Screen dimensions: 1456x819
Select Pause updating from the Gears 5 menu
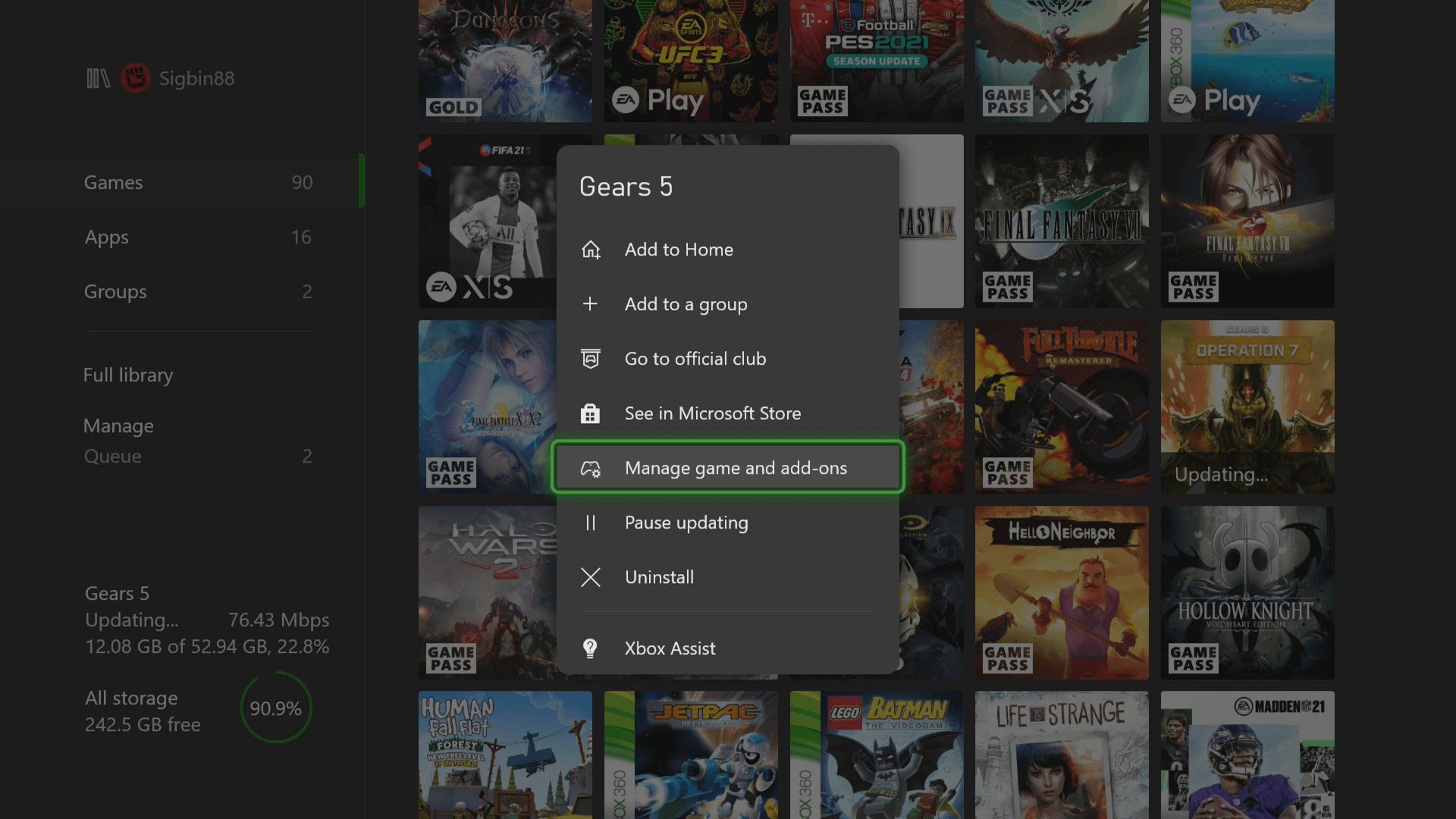click(686, 522)
